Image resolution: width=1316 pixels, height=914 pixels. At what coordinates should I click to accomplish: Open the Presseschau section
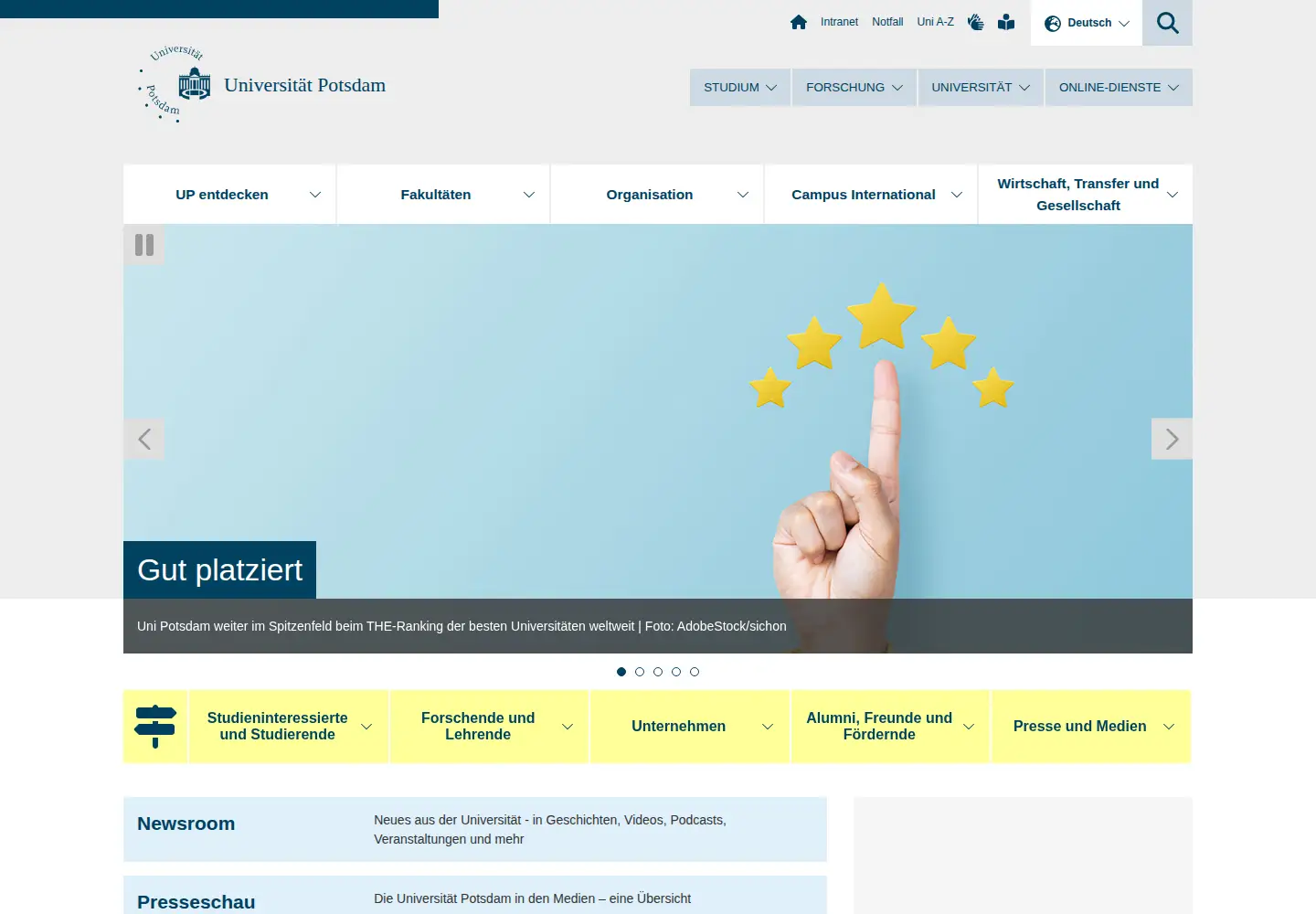(475, 896)
